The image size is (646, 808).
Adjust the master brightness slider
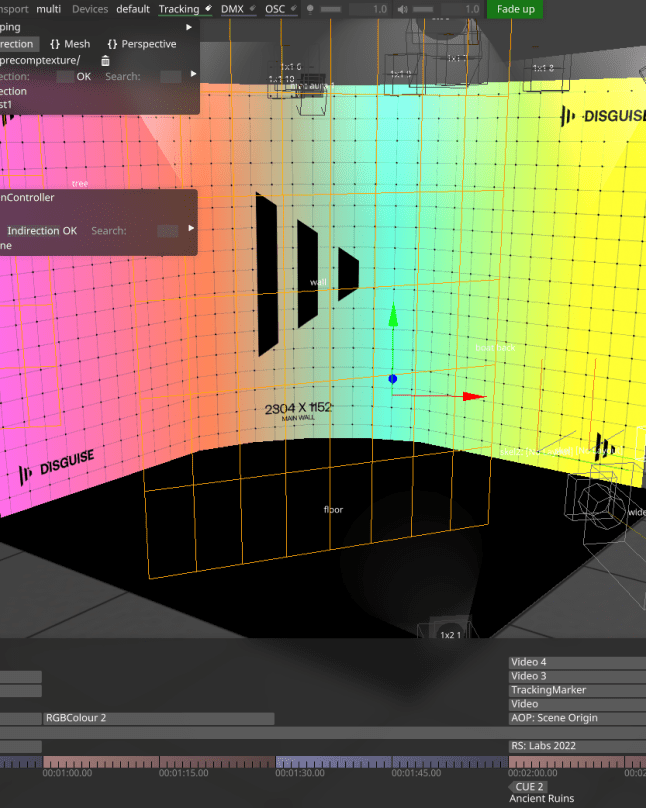click(331, 9)
